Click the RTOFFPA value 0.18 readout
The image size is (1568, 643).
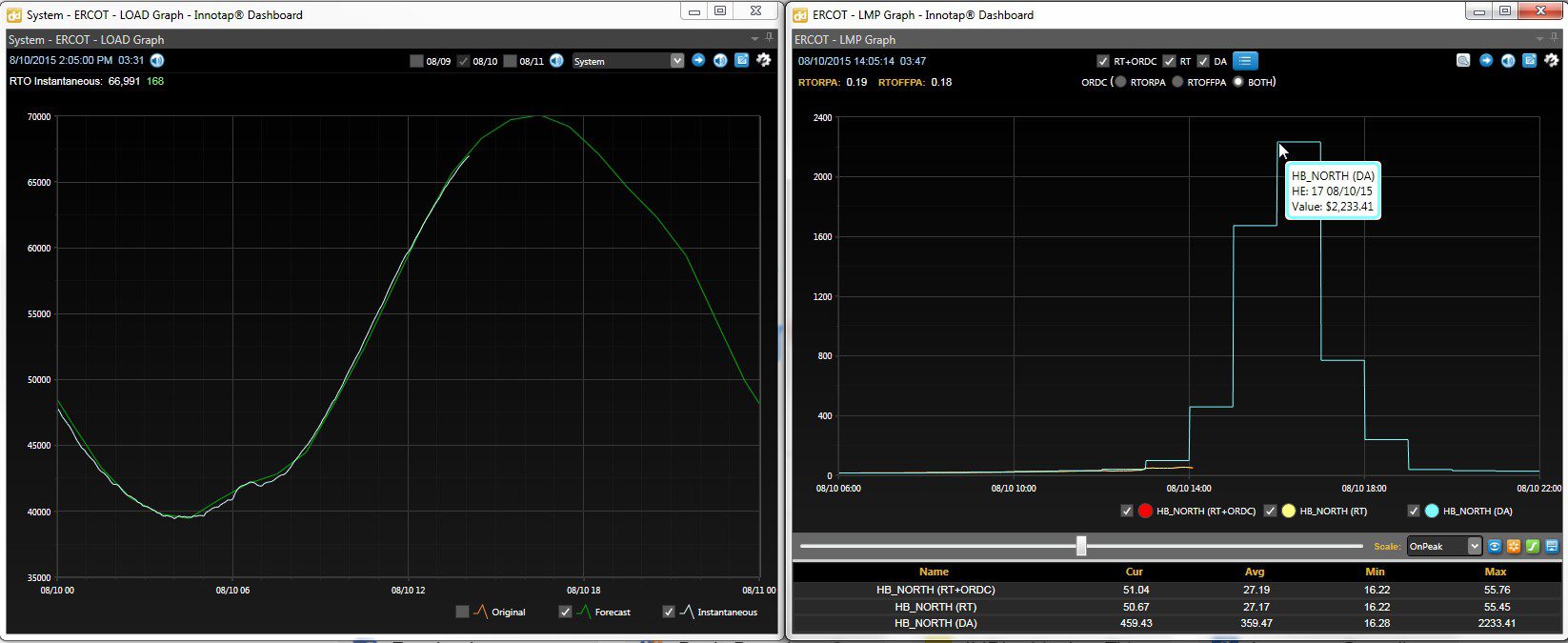click(941, 82)
